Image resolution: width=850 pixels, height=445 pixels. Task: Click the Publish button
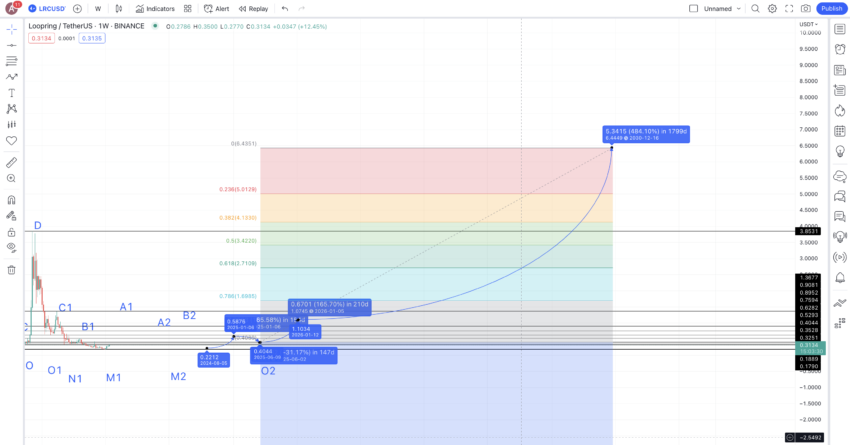[x=831, y=9]
